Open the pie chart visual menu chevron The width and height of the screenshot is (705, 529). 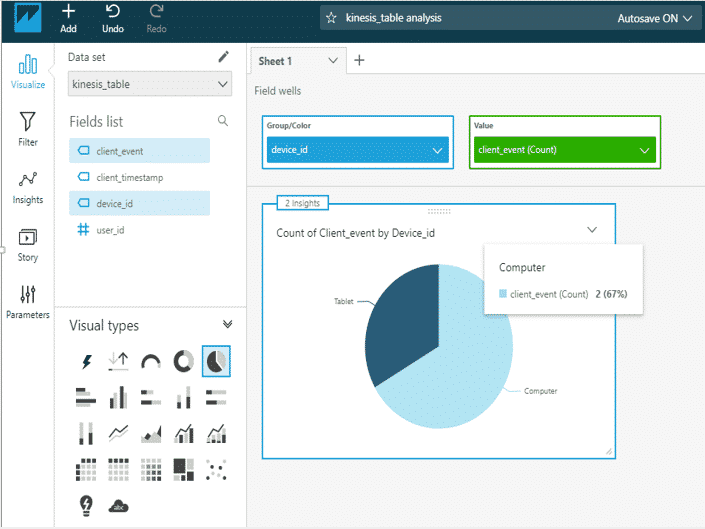(x=592, y=230)
